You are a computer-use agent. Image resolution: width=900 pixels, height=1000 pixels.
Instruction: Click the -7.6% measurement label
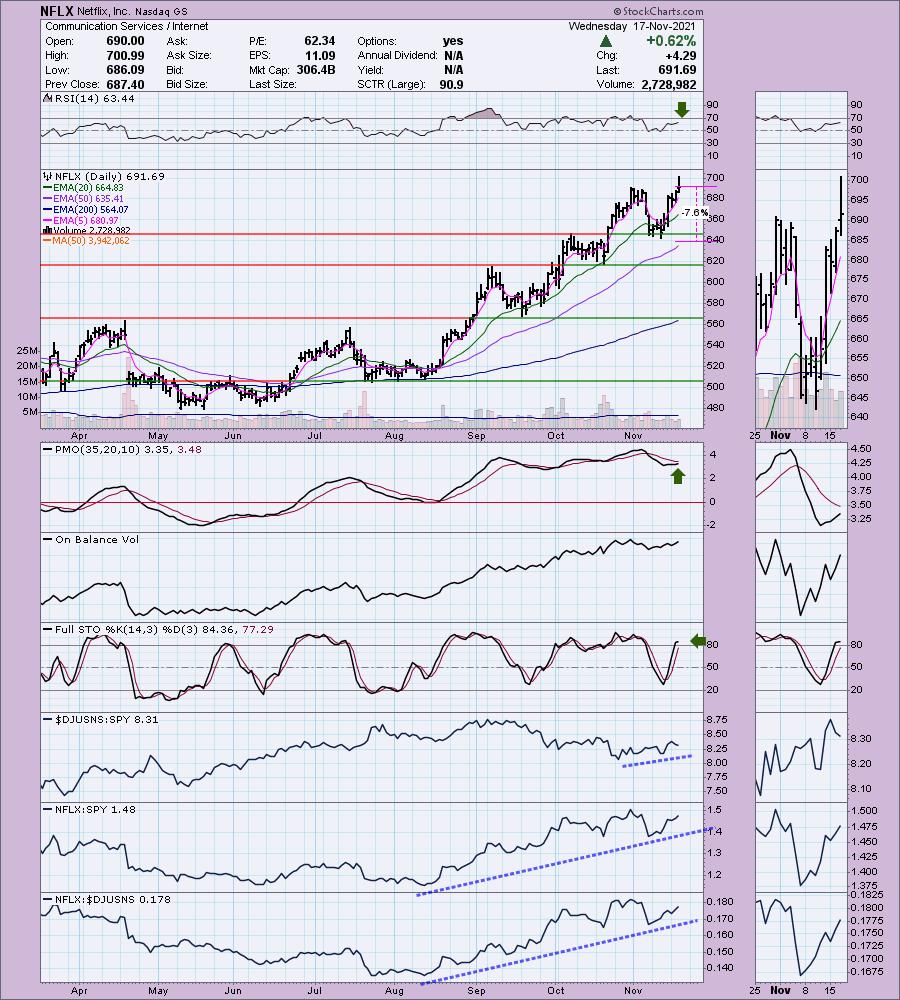[x=695, y=212]
